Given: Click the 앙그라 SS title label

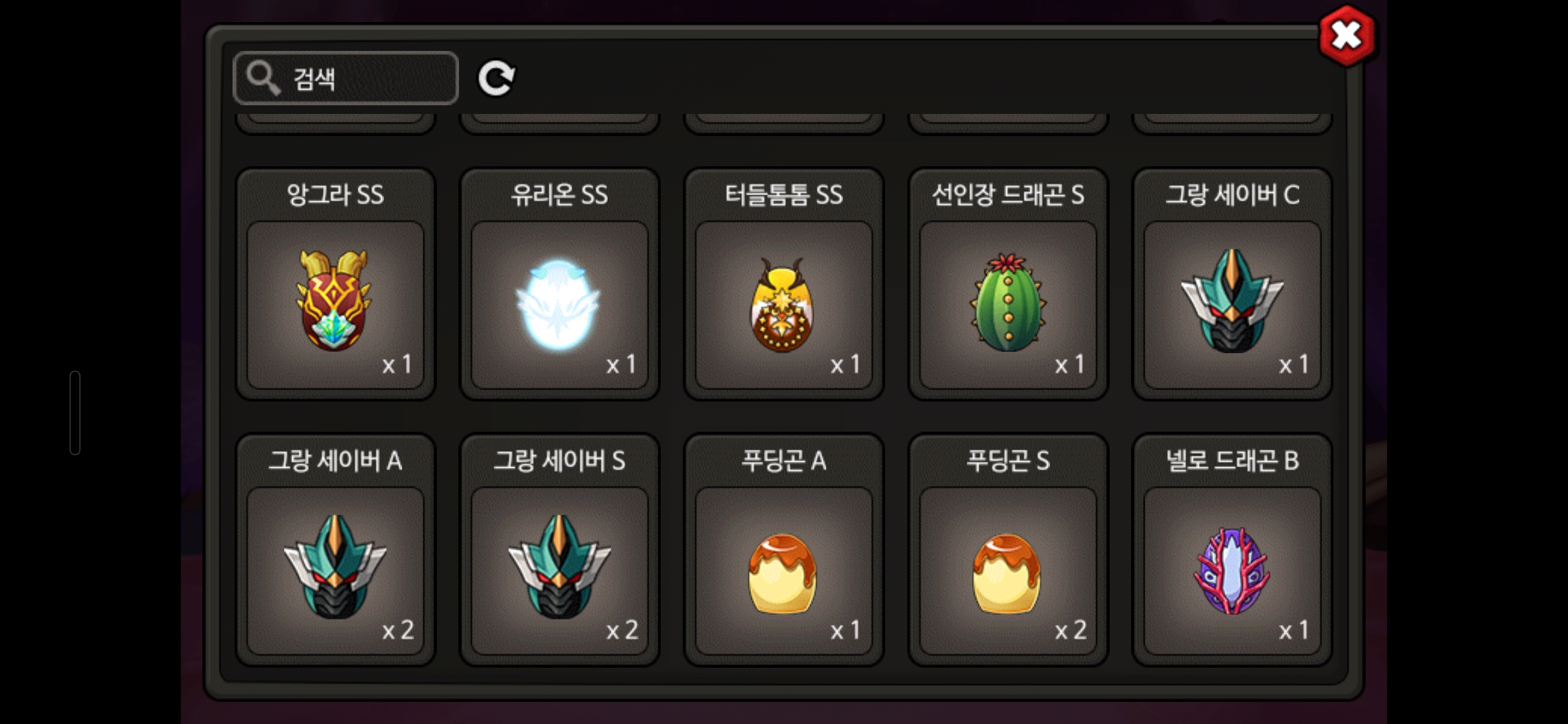Looking at the screenshot, I should (335, 195).
